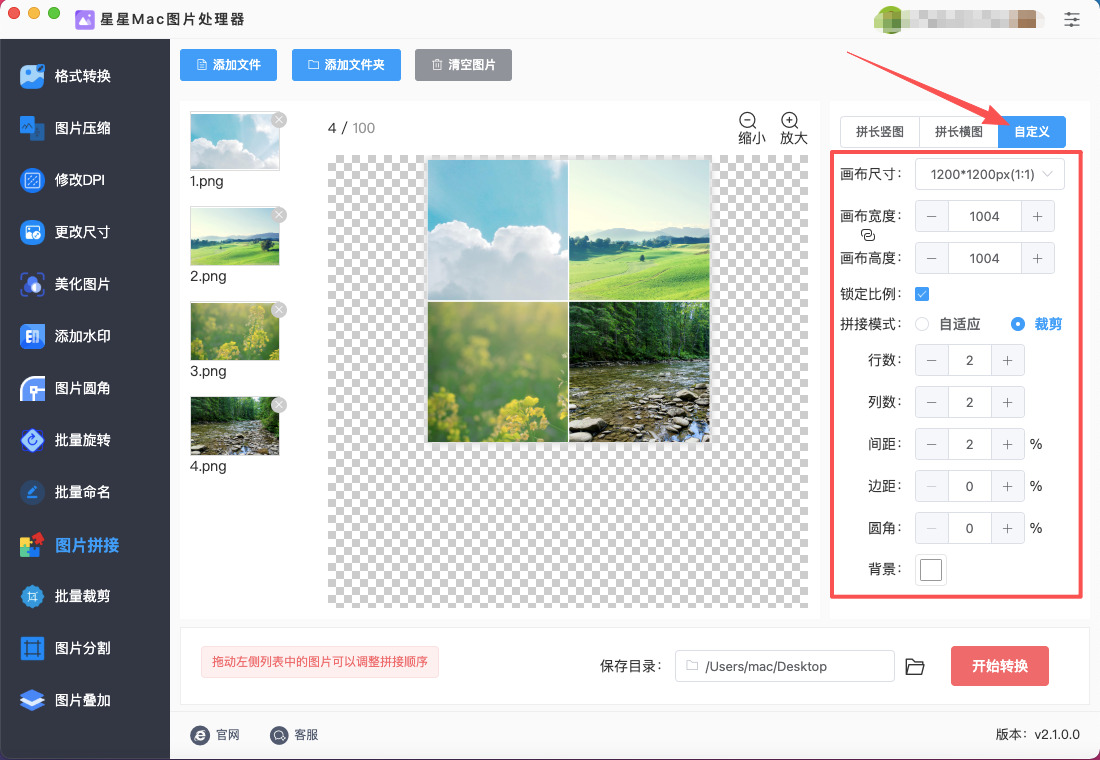
Task: Increase 画布高度 with plus button
Action: click(x=1038, y=259)
